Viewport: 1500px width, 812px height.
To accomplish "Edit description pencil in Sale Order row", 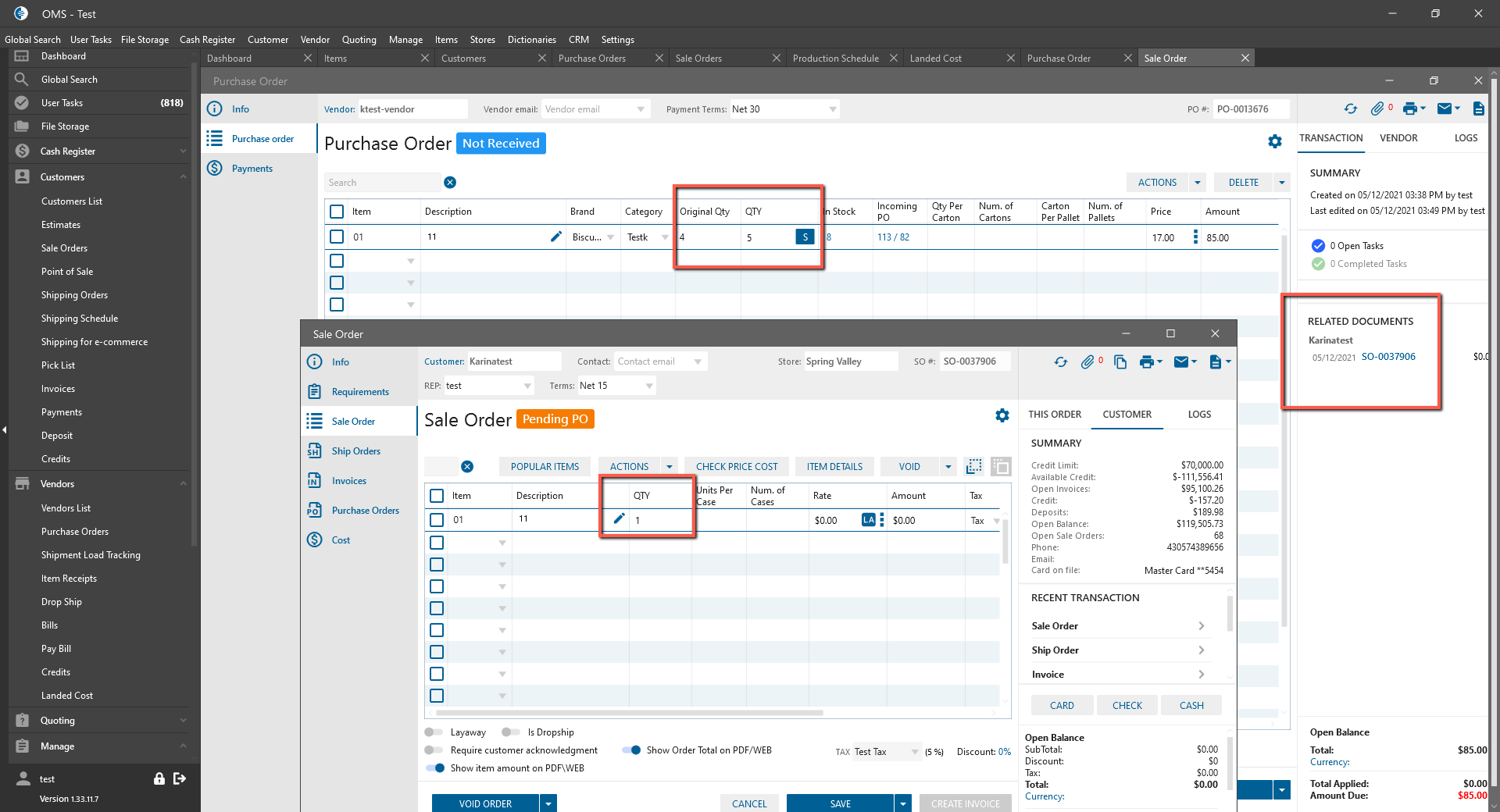I will (619, 518).
